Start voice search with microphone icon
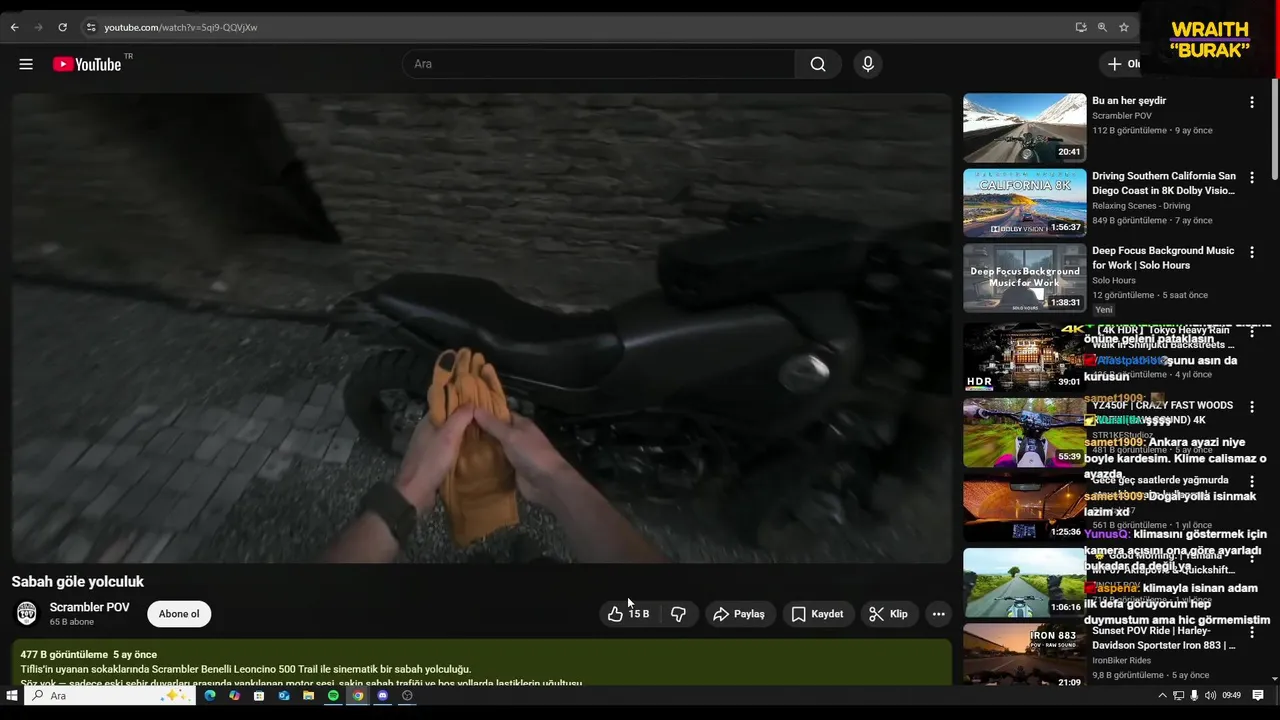 coord(867,64)
